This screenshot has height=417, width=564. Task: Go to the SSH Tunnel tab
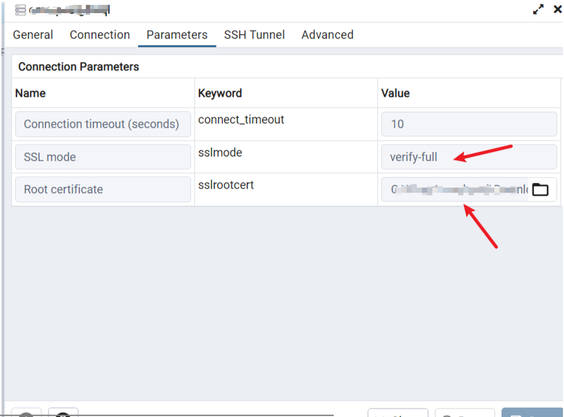click(x=254, y=35)
